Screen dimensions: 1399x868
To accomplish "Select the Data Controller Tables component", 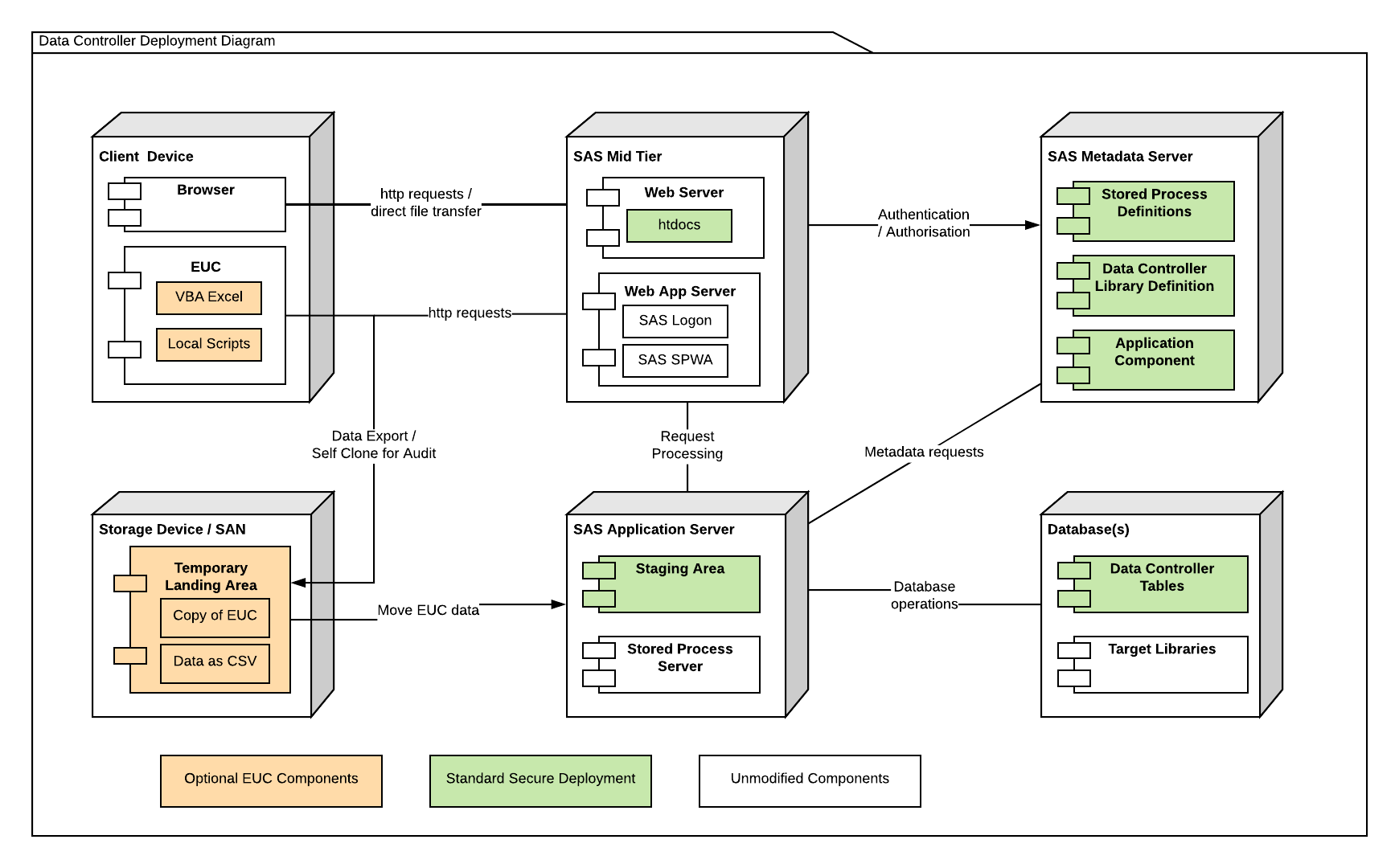I will (x=1161, y=584).
